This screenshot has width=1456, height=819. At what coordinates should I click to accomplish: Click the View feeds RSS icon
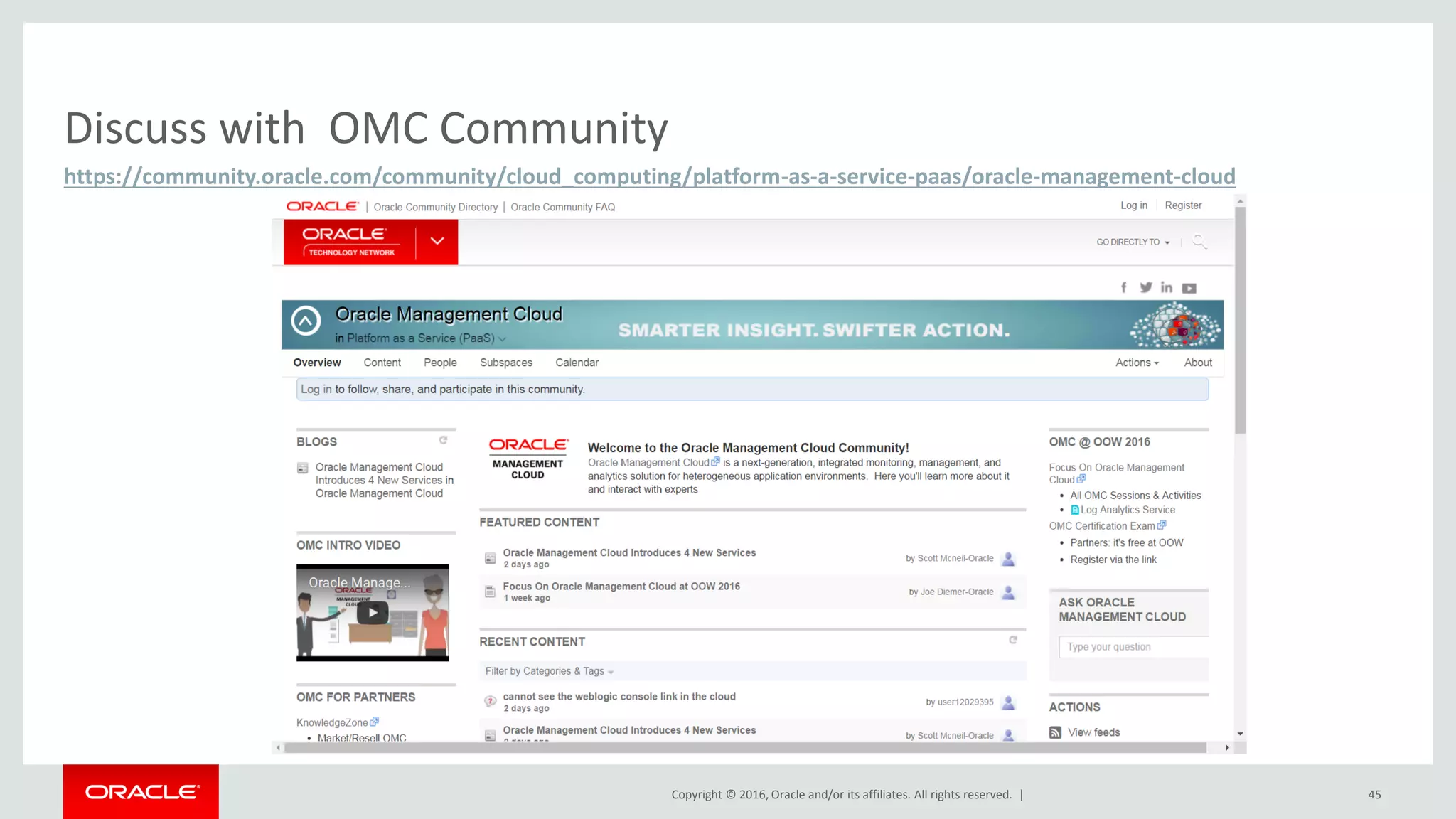click(1055, 732)
